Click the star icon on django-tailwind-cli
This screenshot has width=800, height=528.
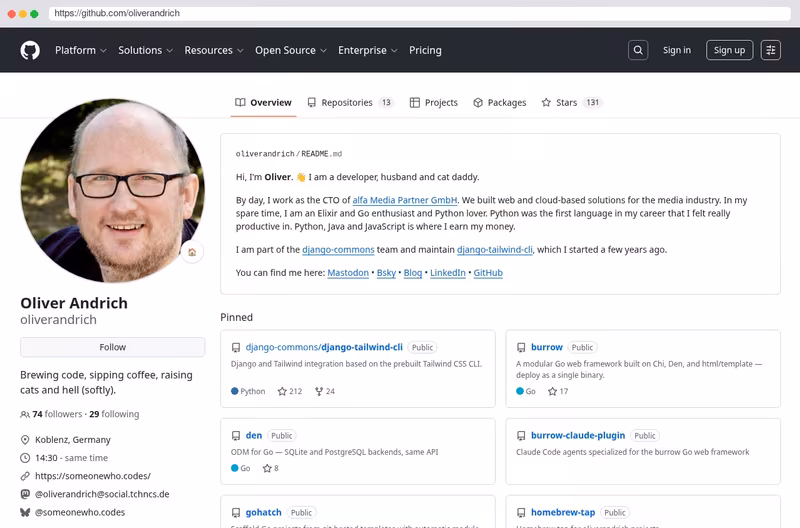pos(282,391)
